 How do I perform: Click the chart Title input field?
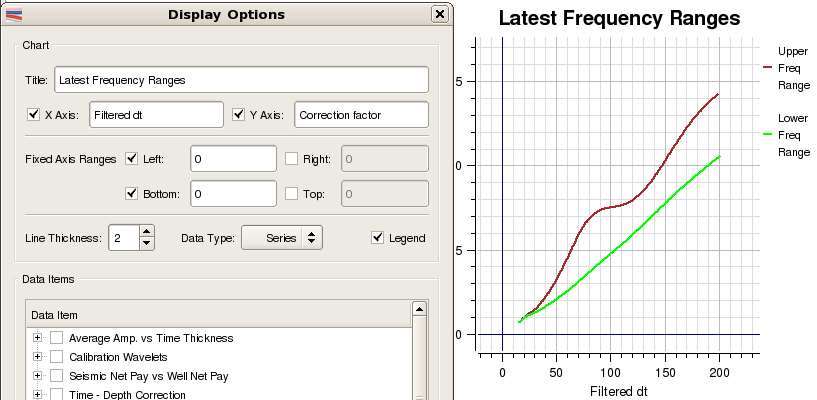(241, 79)
